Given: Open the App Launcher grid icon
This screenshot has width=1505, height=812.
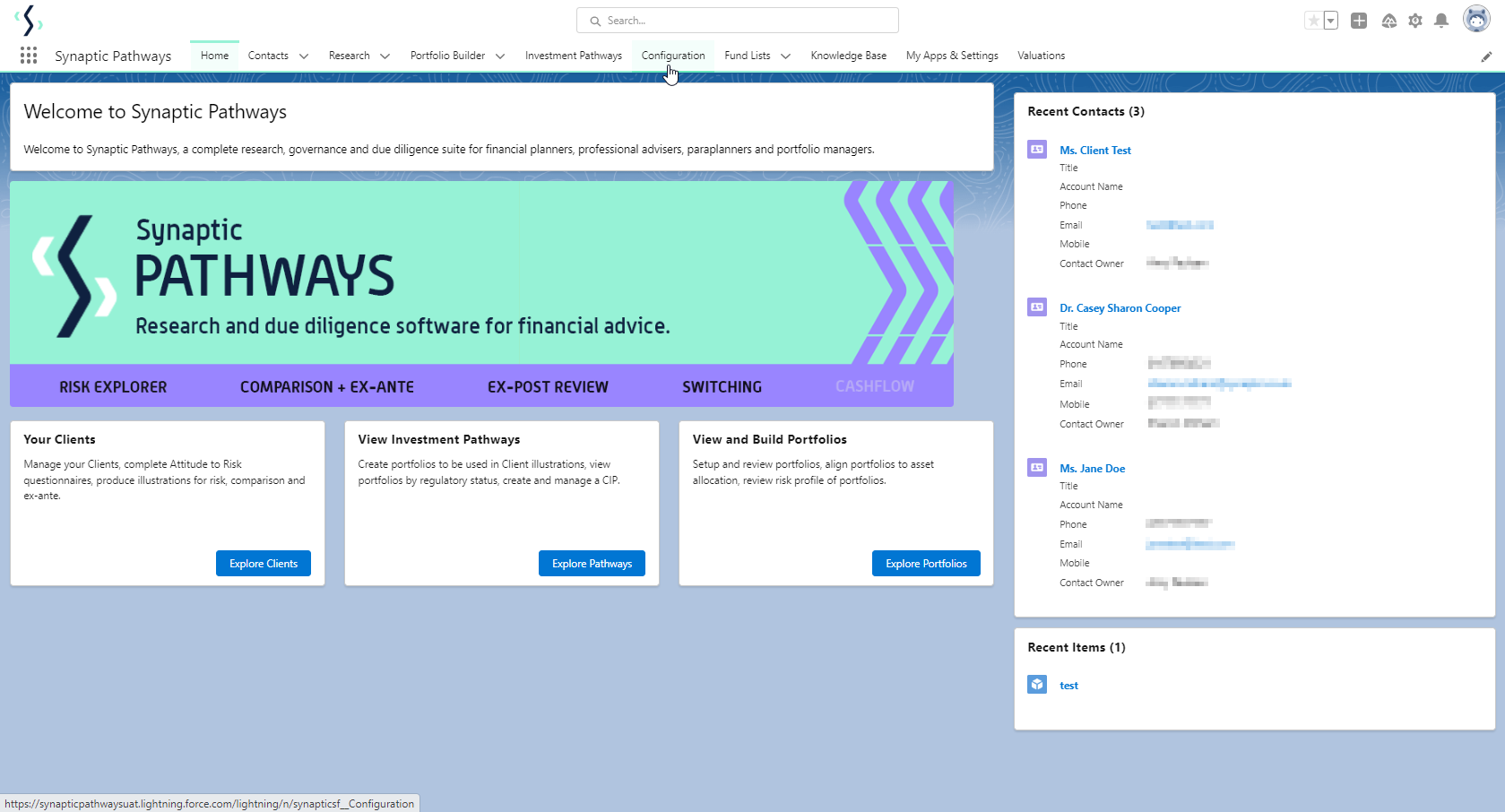Looking at the screenshot, I should pos(29,56).
